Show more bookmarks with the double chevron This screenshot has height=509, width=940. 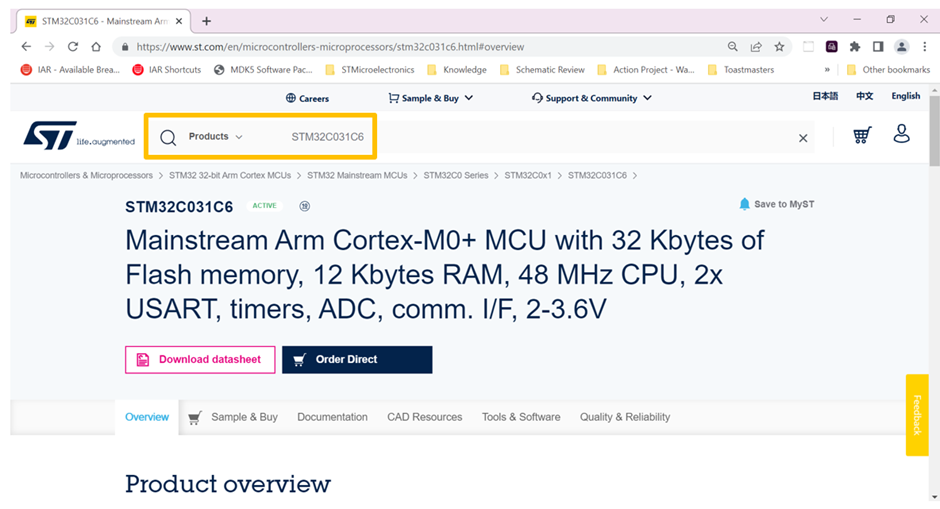click(x=827, y=70)
